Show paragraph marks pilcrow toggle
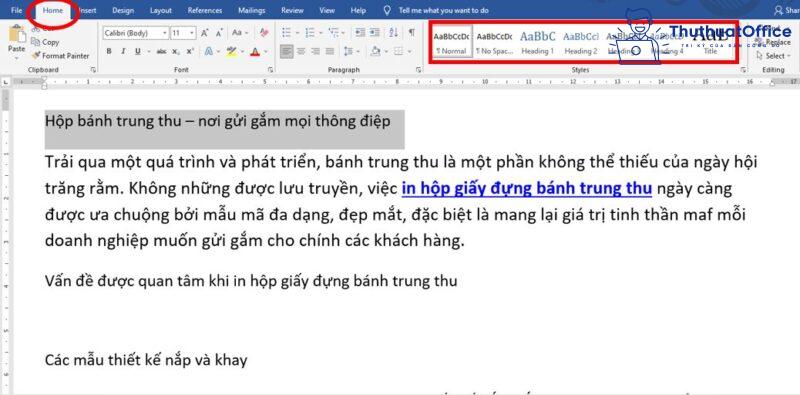Screen dimensions: 800x395 (411, 33)
